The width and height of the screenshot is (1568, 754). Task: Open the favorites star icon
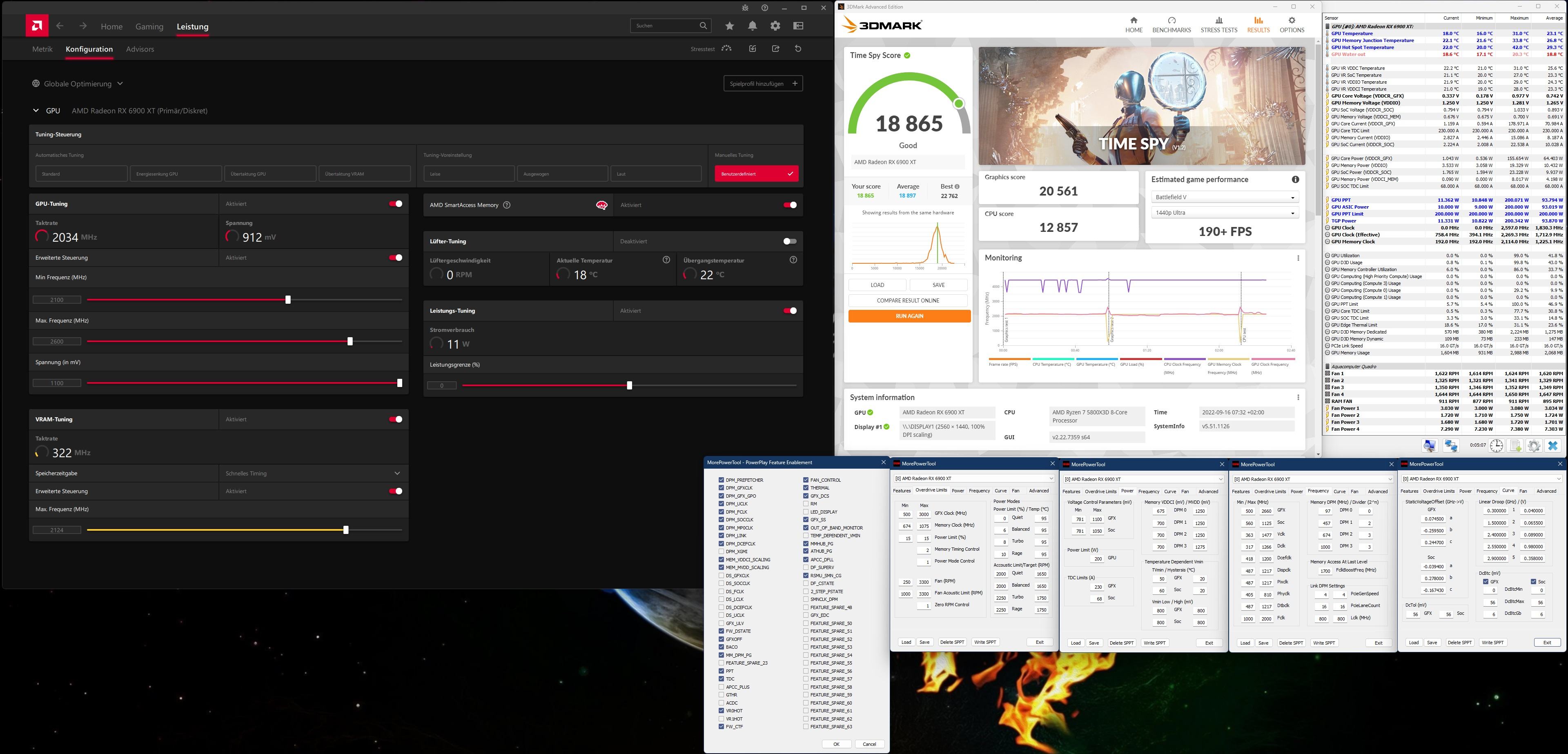tap(730, 26)
